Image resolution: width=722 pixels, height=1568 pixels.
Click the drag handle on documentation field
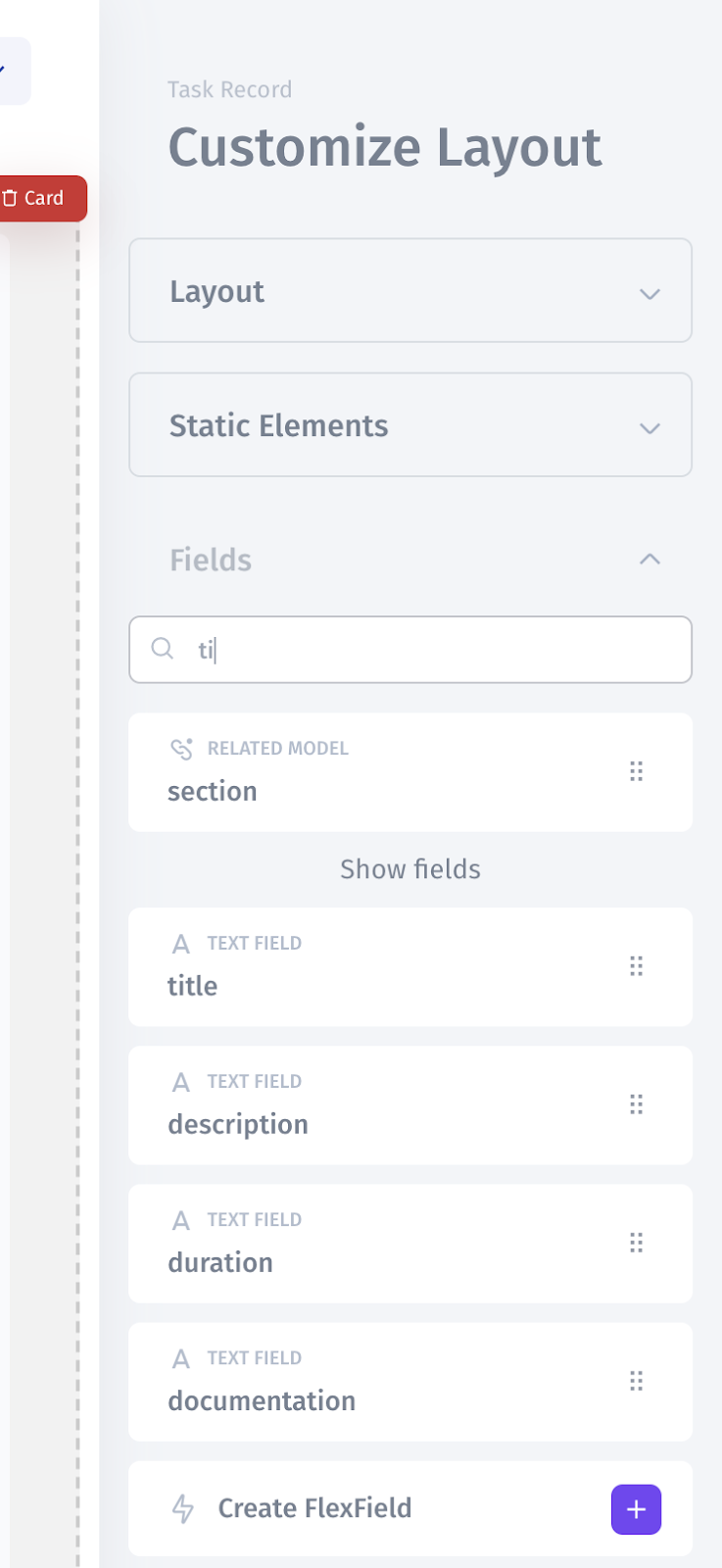coord(636,1381)
